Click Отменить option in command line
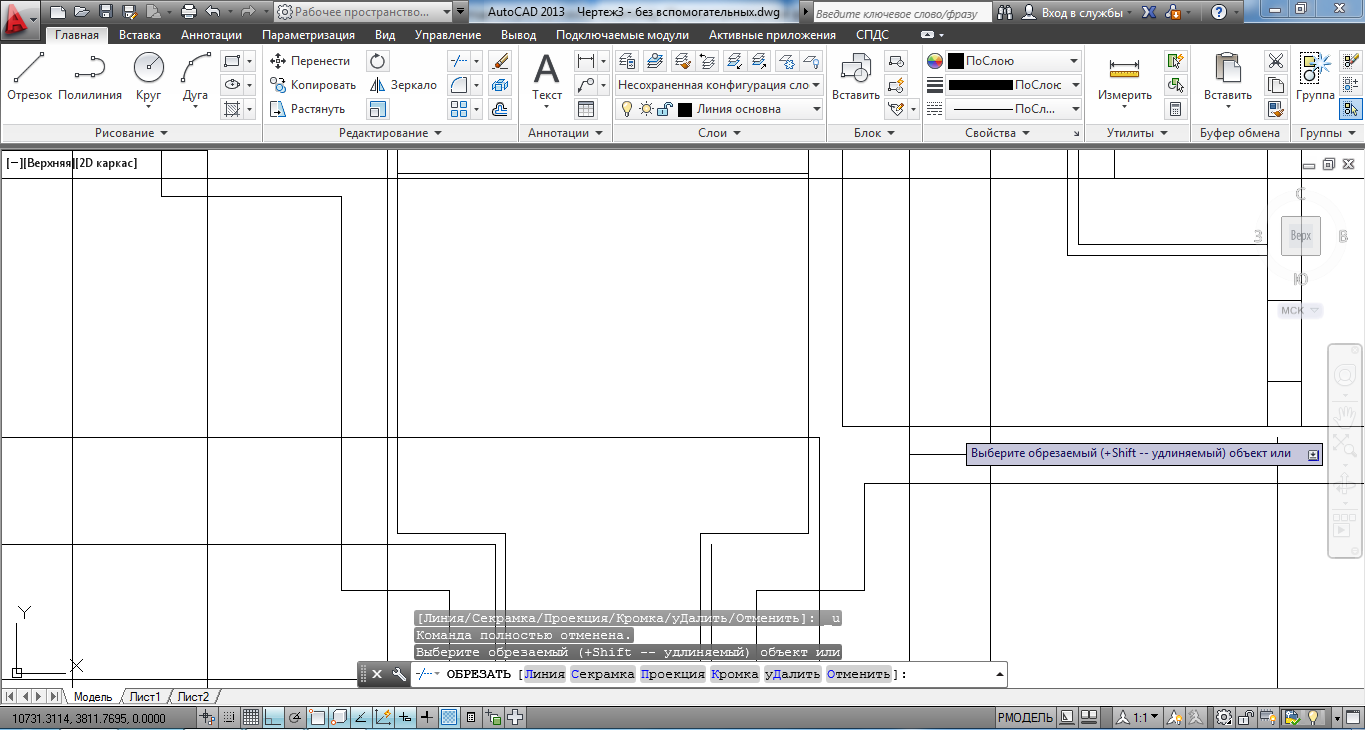The image size is (1365, 730). [x=858, y=674]
